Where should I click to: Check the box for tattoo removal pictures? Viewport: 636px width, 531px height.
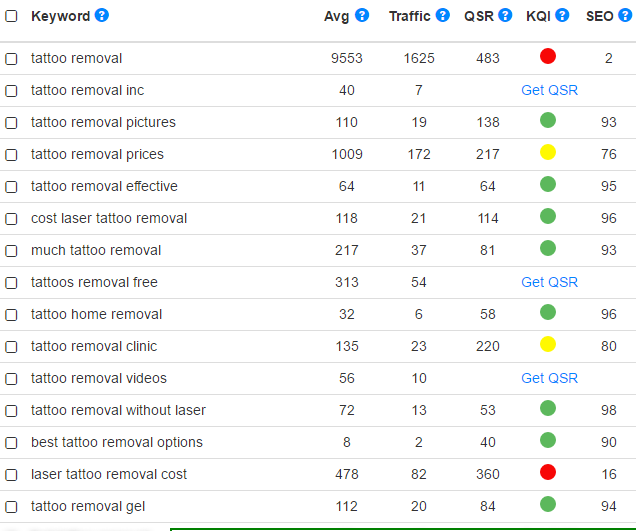point(11,123)
